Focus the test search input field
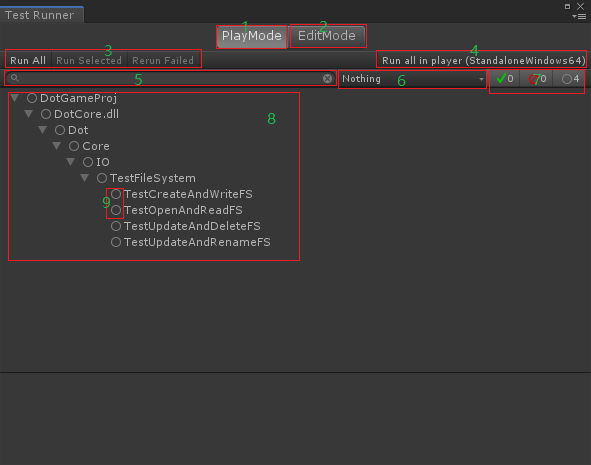 pos(170,78)
